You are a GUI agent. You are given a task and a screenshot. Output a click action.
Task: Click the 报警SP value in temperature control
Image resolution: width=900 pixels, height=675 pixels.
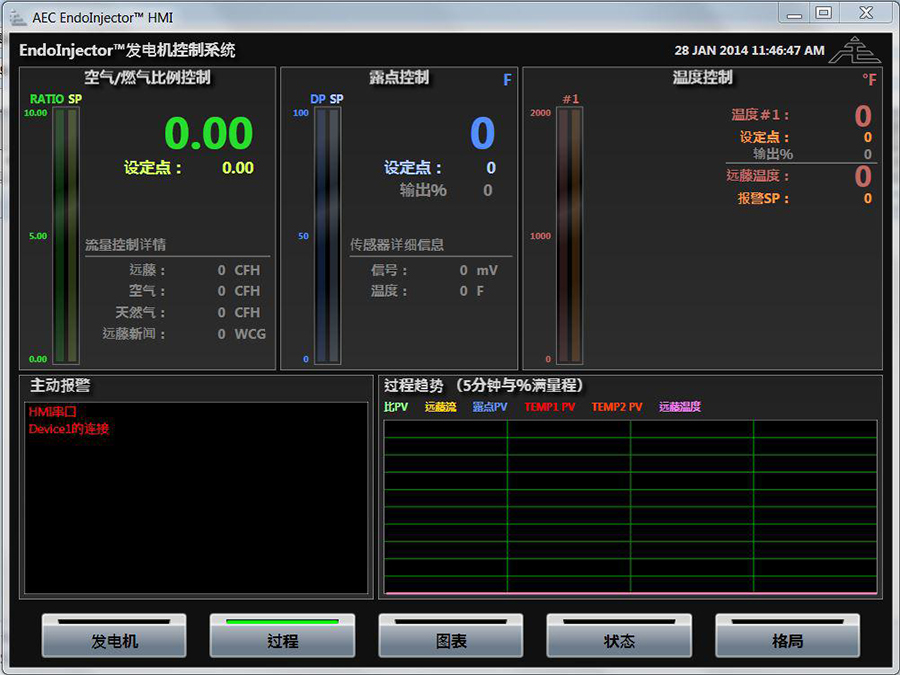pos(867,198)
